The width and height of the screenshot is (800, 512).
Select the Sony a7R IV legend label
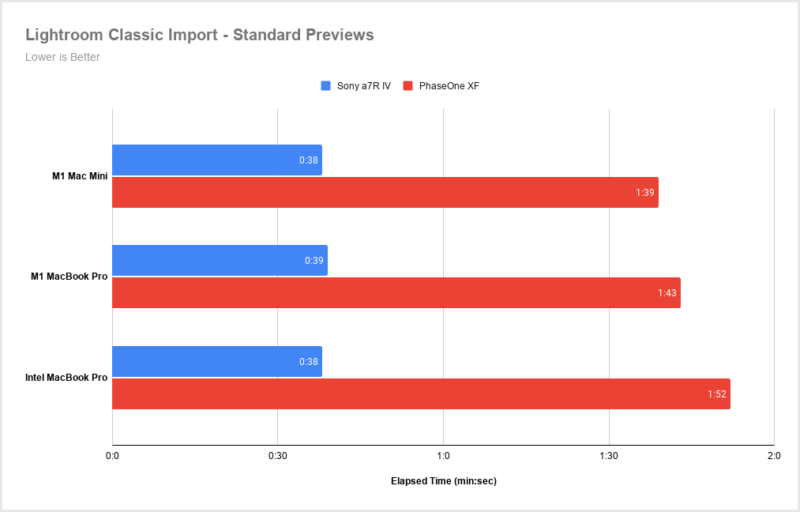point(363,86)
